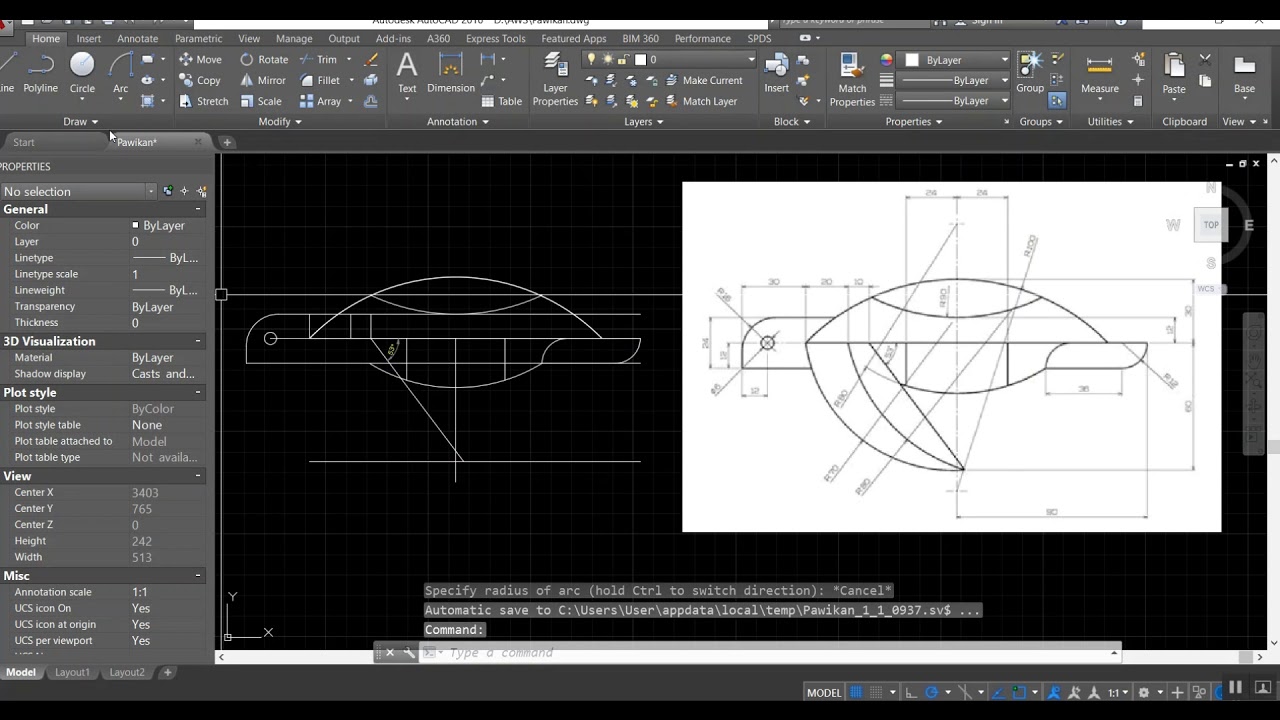This screenshot has height=720, width=1280.
Task: Activate the Copy command
Action: pyautogui.click(x=200, y=80)
